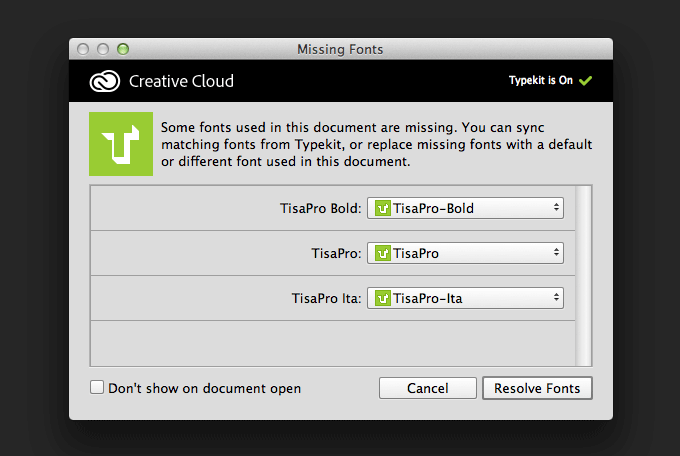Select the TisaPro Bold font label
The image size is (680, 456).
320,209
